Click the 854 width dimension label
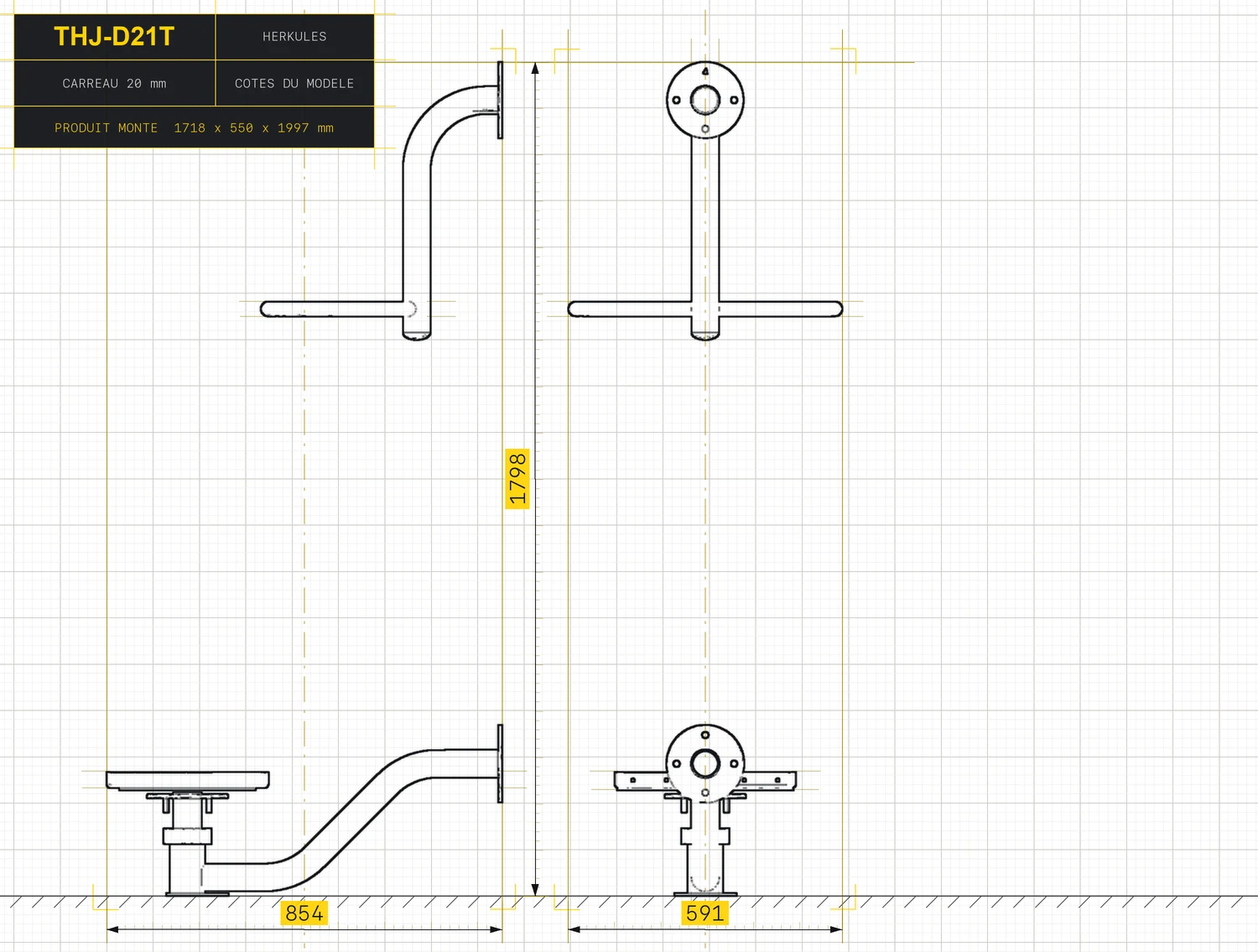1258x952 pixels. [304, 913]
